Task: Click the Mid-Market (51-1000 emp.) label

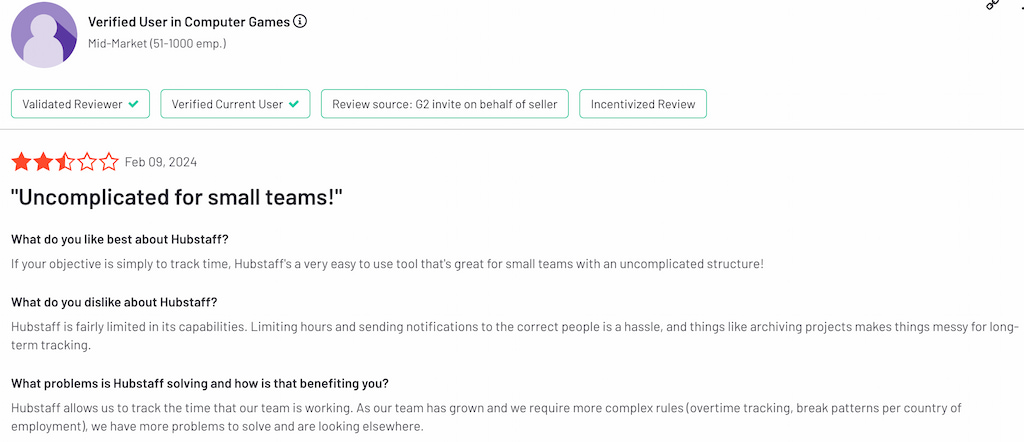Action: [157, 43]
